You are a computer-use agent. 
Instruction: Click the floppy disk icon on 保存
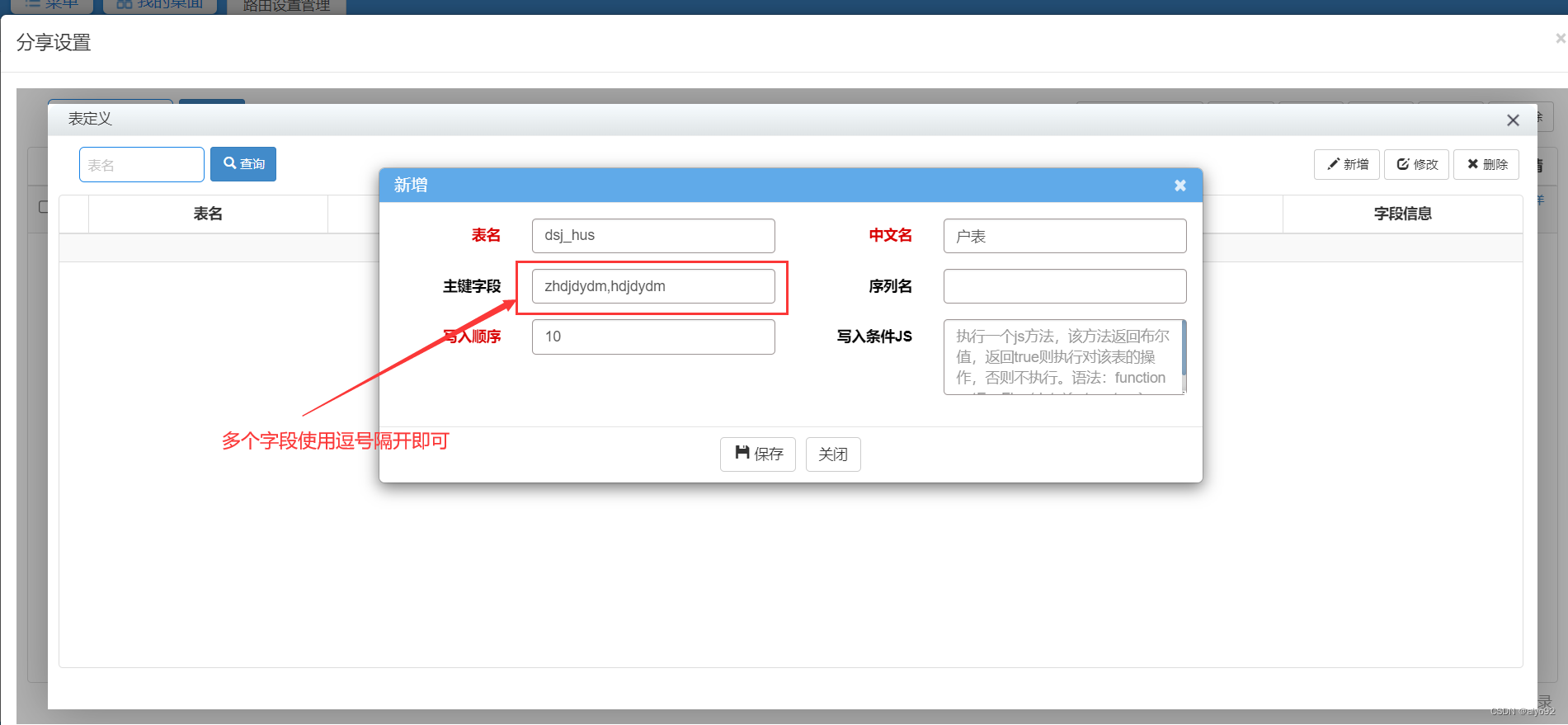click(742, 452)
